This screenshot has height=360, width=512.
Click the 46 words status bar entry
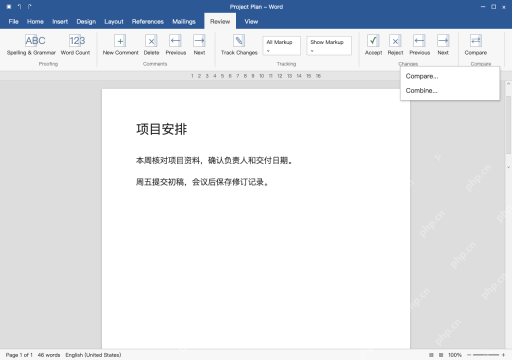coord(49,355)
